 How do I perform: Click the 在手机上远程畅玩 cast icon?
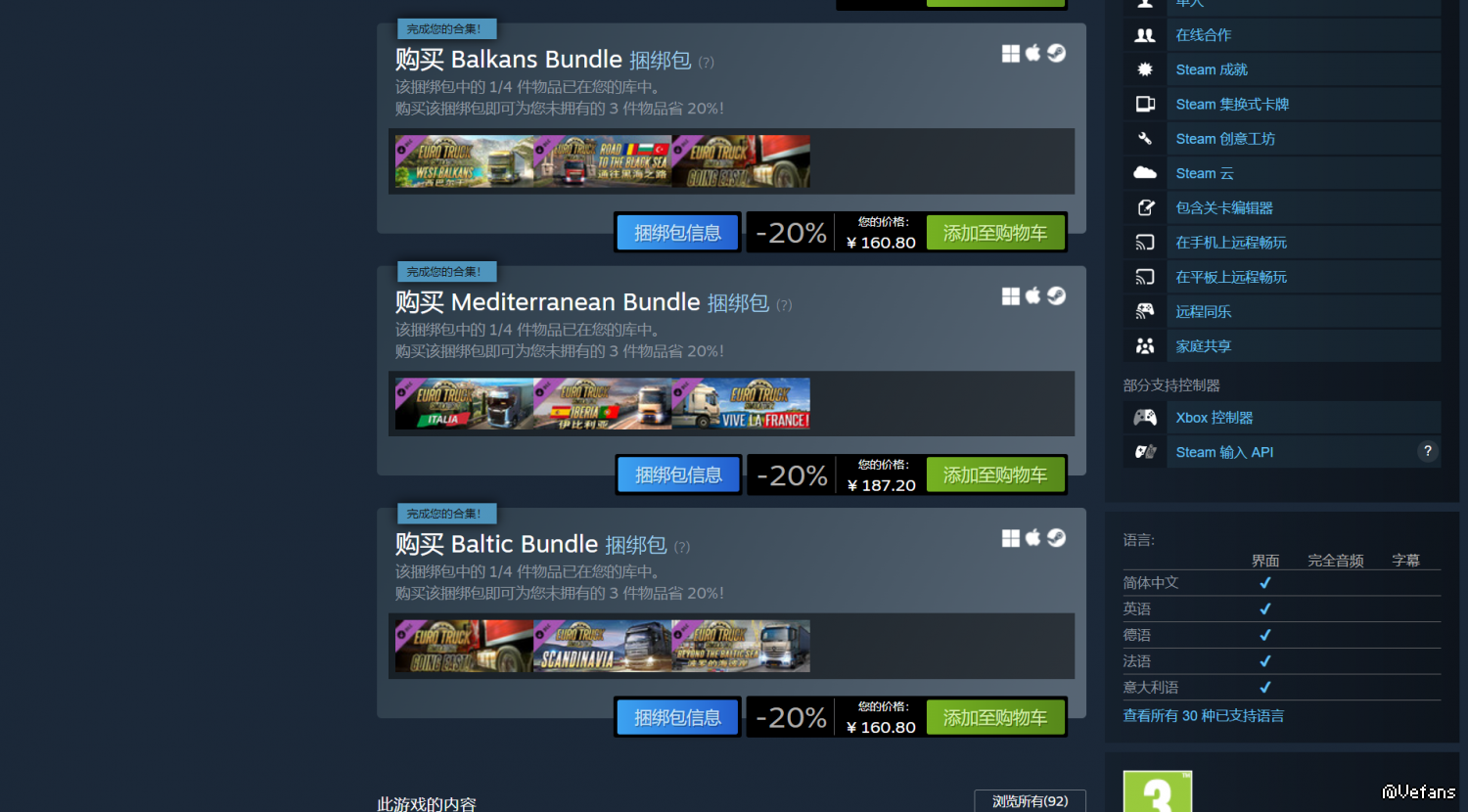pos(1144,243)
